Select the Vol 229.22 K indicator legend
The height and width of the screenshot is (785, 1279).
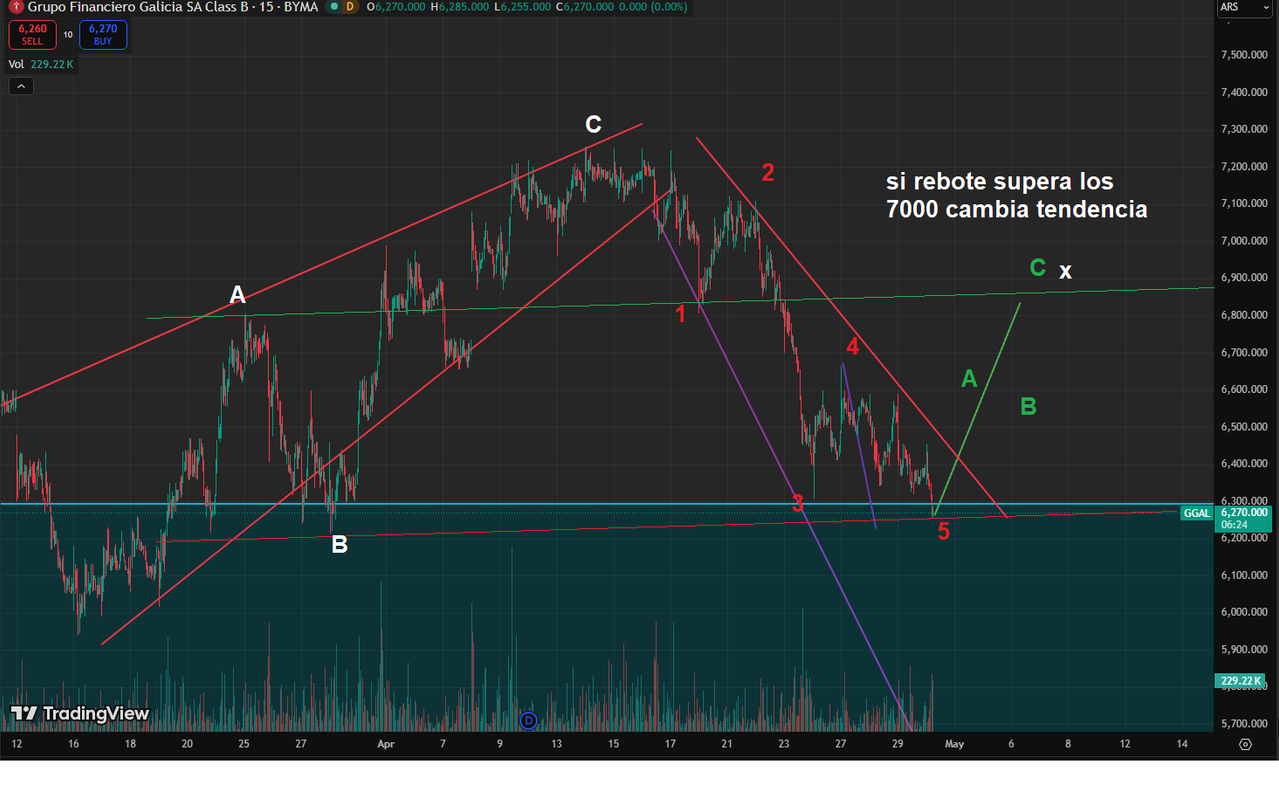pyautogui.click(x=41, y=64)
